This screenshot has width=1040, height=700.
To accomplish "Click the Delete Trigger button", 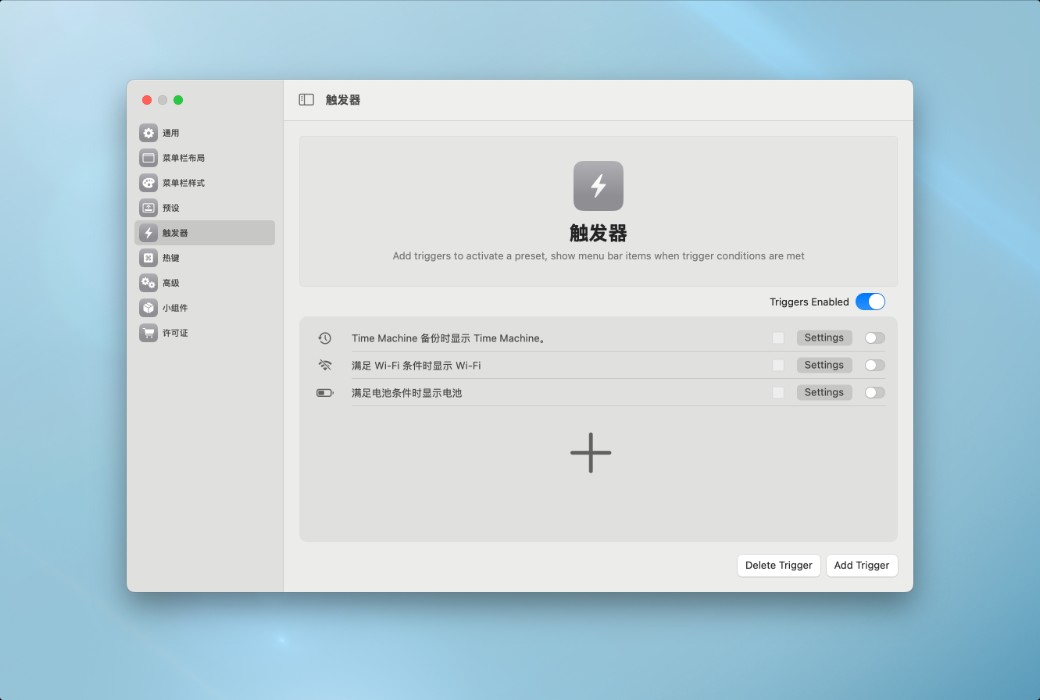I will click(779, 565).
